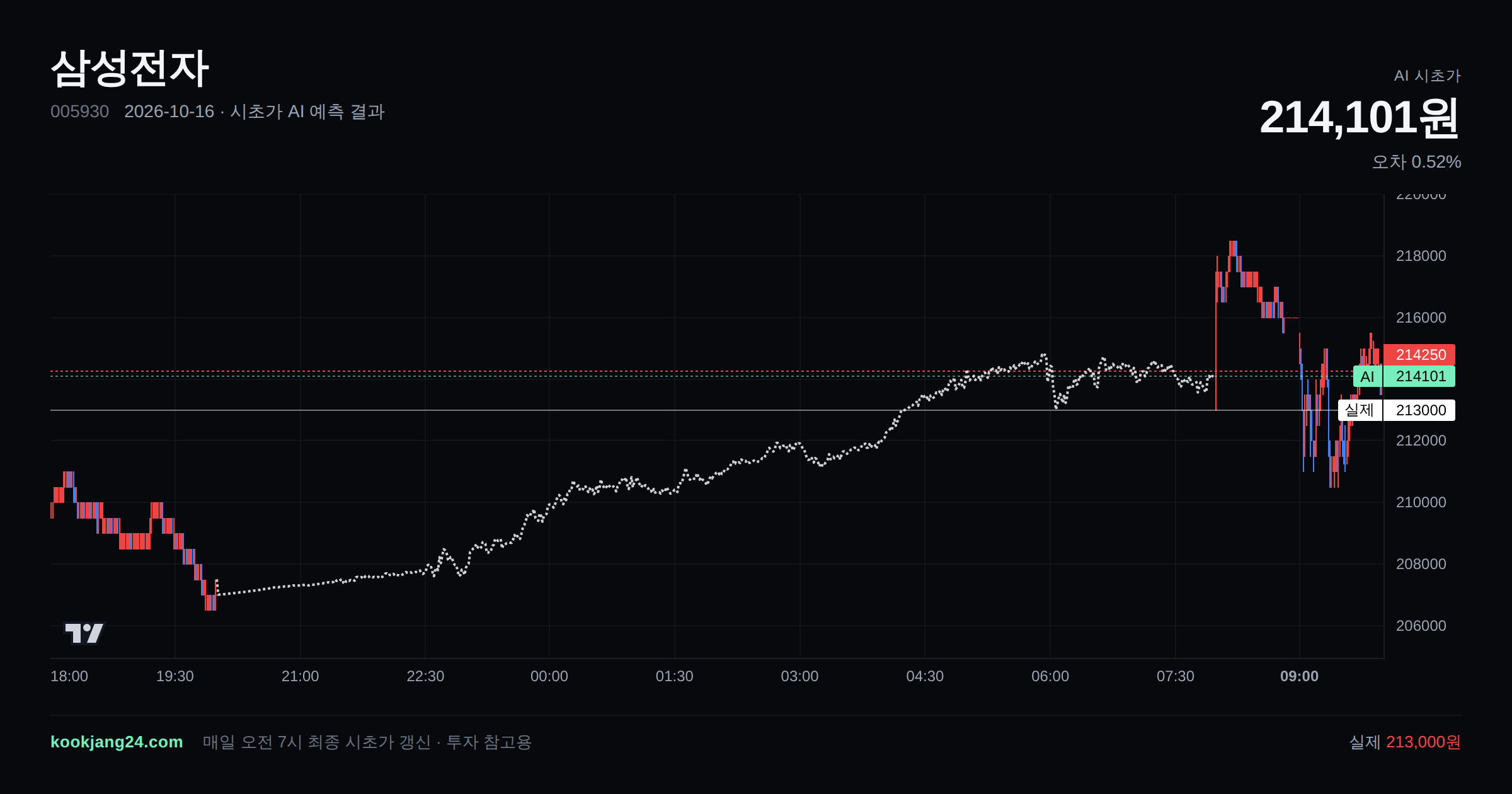Select the red 214250 price label
This screenshot has height=794, width=1512.
(x=1419, y=355)
